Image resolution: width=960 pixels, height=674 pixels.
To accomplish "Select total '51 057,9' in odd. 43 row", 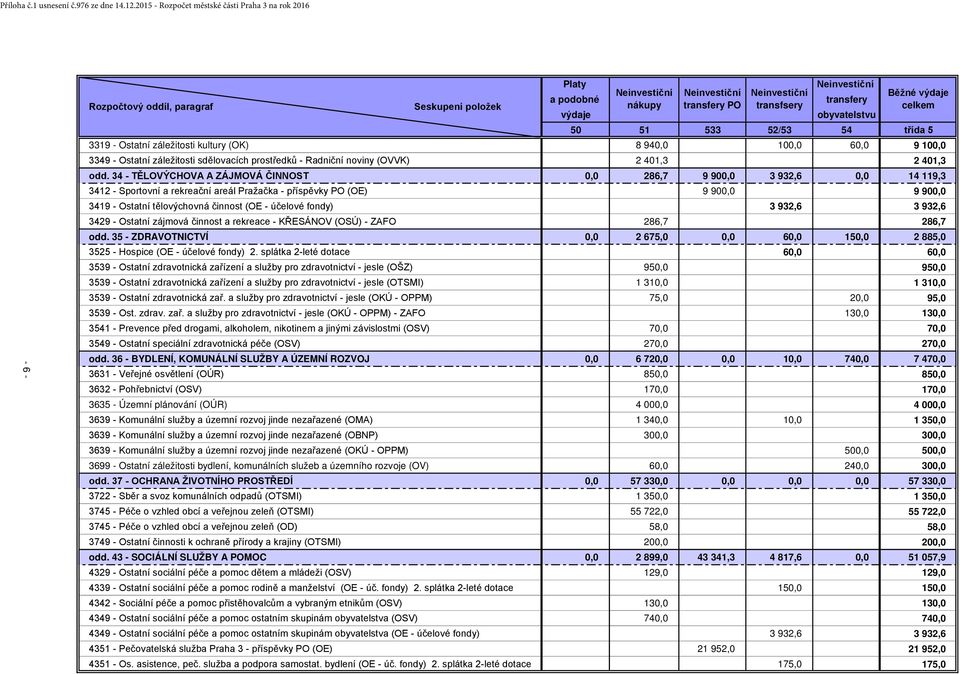I will click(927, 557).
